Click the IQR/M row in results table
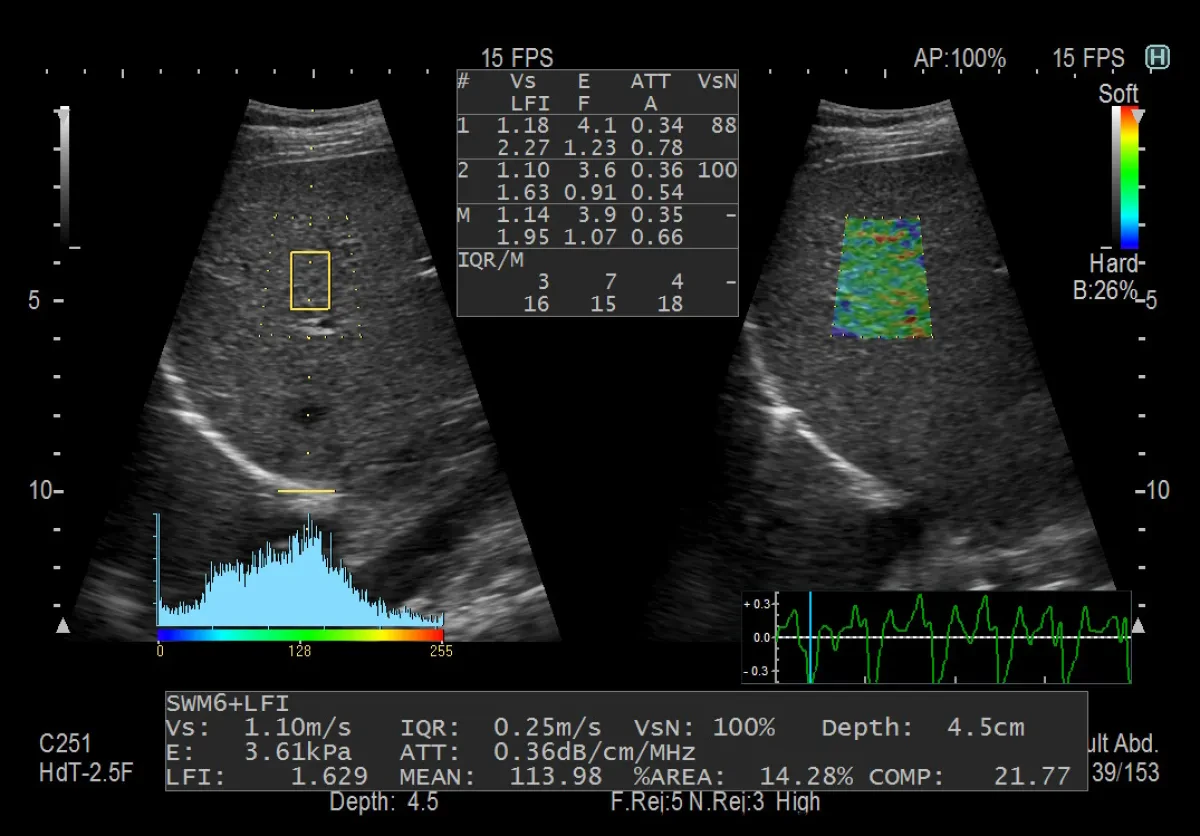Image resolution: width=1200 pixels, height=836 pixels. 597,282
